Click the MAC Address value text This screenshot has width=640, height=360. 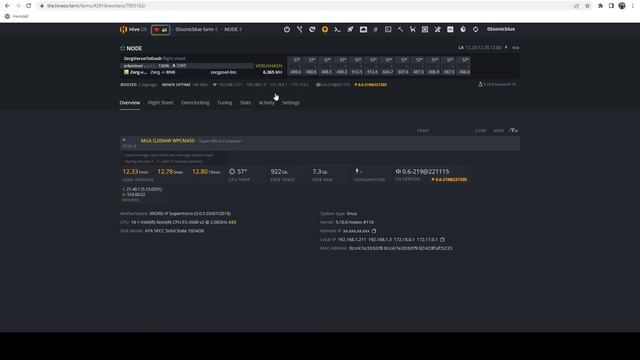coord(400,248)
